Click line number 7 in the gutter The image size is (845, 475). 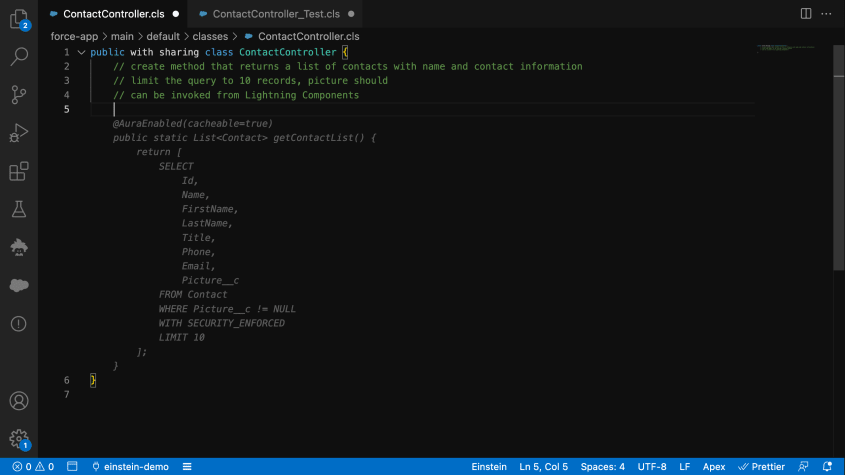point(66,395)
